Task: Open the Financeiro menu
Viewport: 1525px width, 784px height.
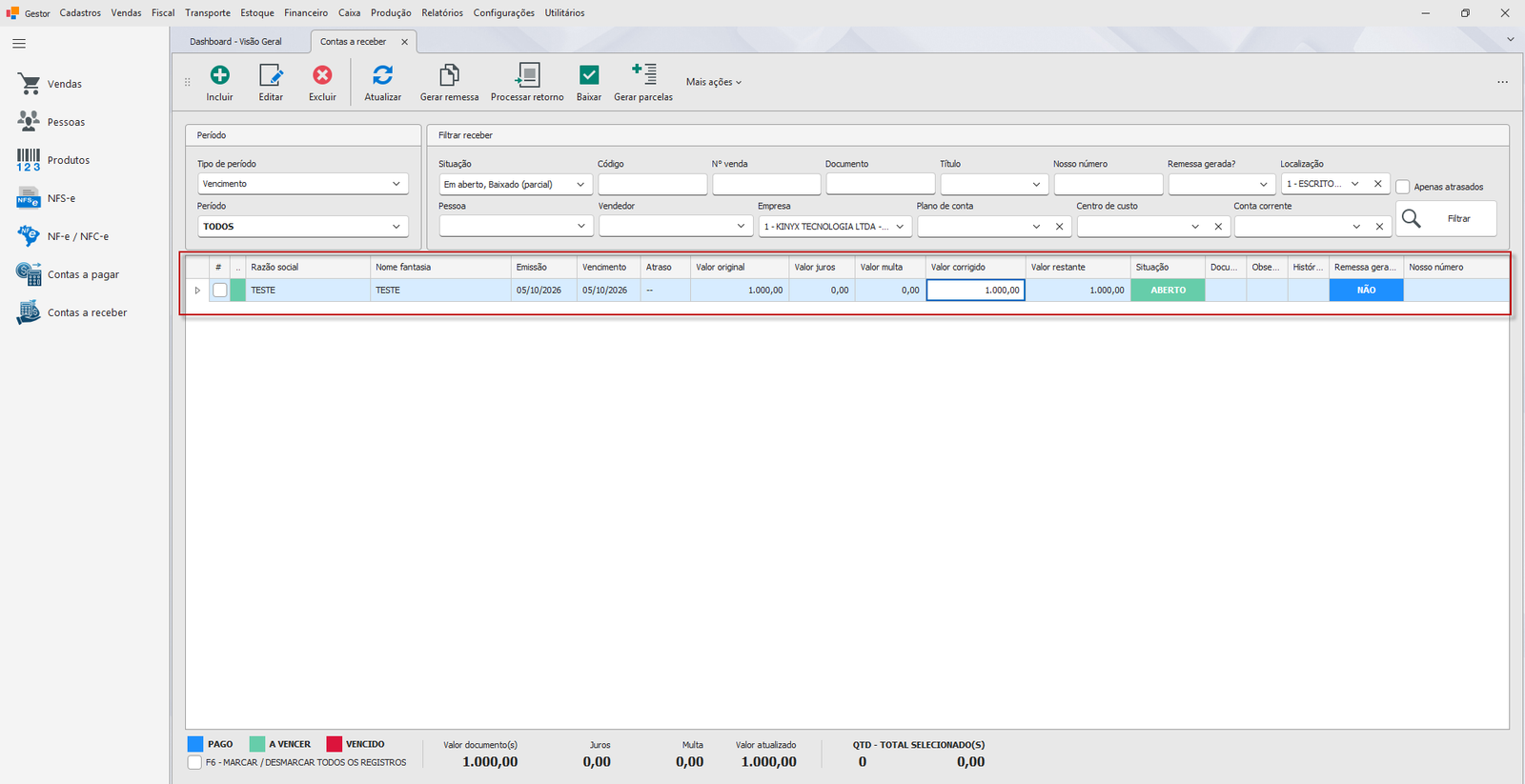Action: click(x=306, y=13)
